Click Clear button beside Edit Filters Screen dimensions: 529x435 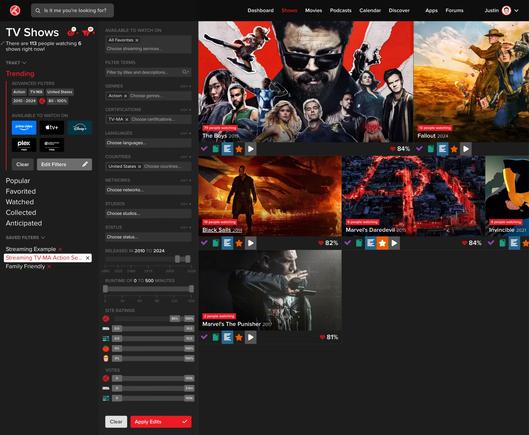pyautogui.click(x=23, y=164)
